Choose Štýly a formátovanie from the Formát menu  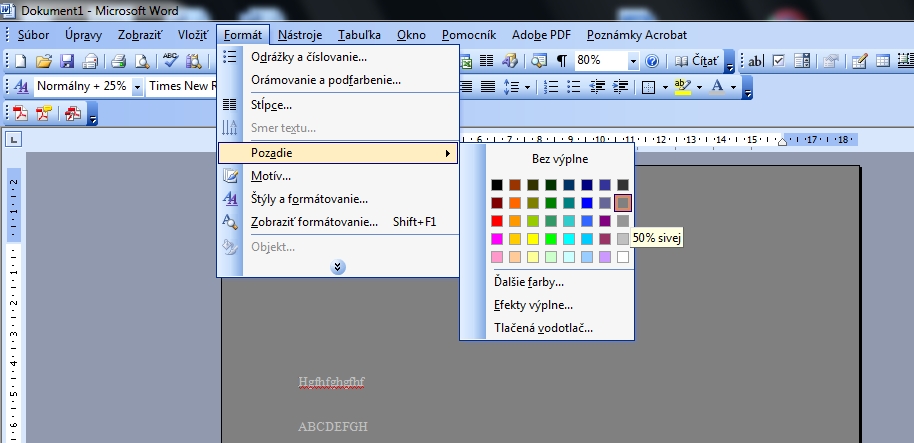(309, 199)
